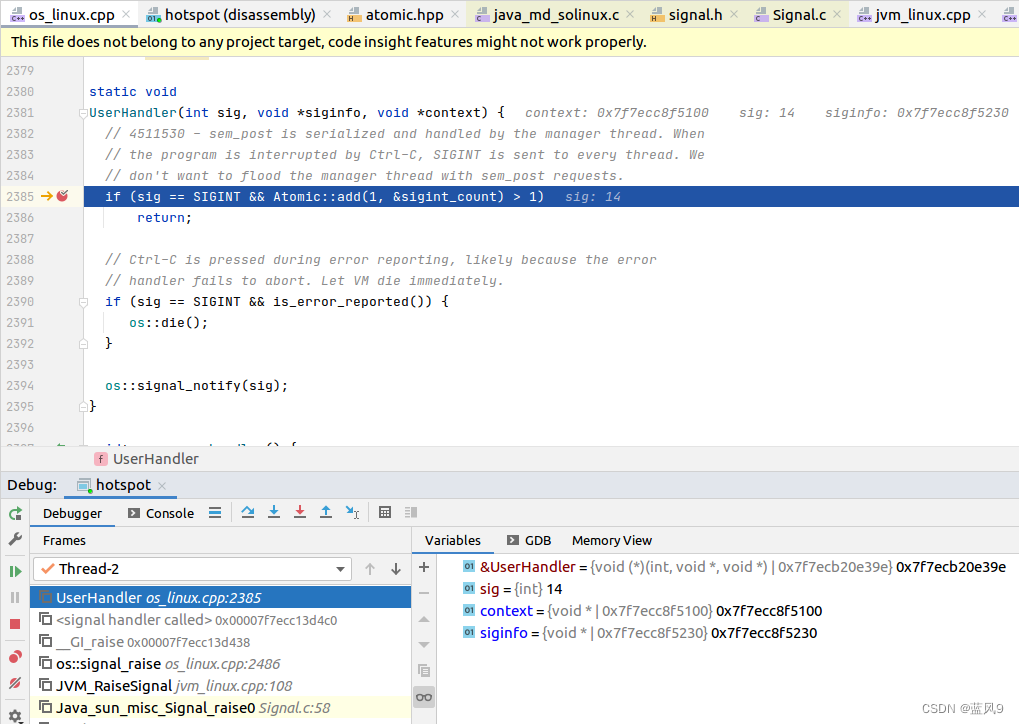
Task: Switch to os_linux.cpp tab
Action: click(71, 14)
